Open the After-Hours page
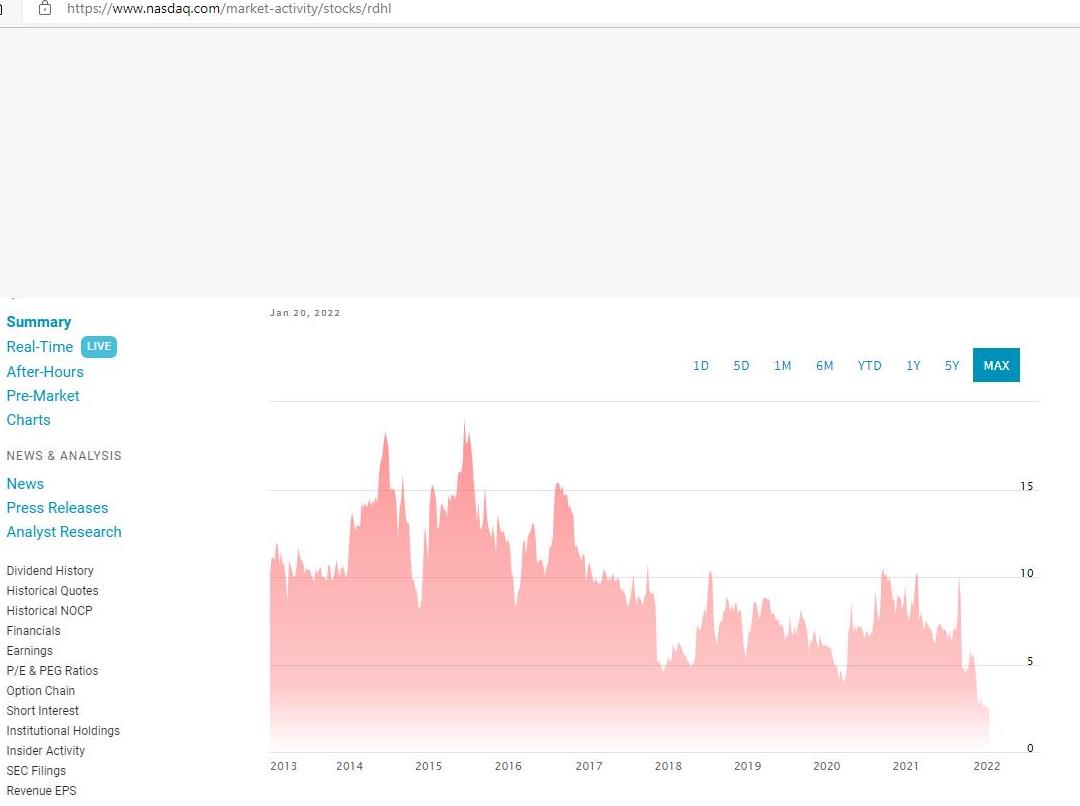The width and height of the screenshot is (1080, 806). [45, 371]
